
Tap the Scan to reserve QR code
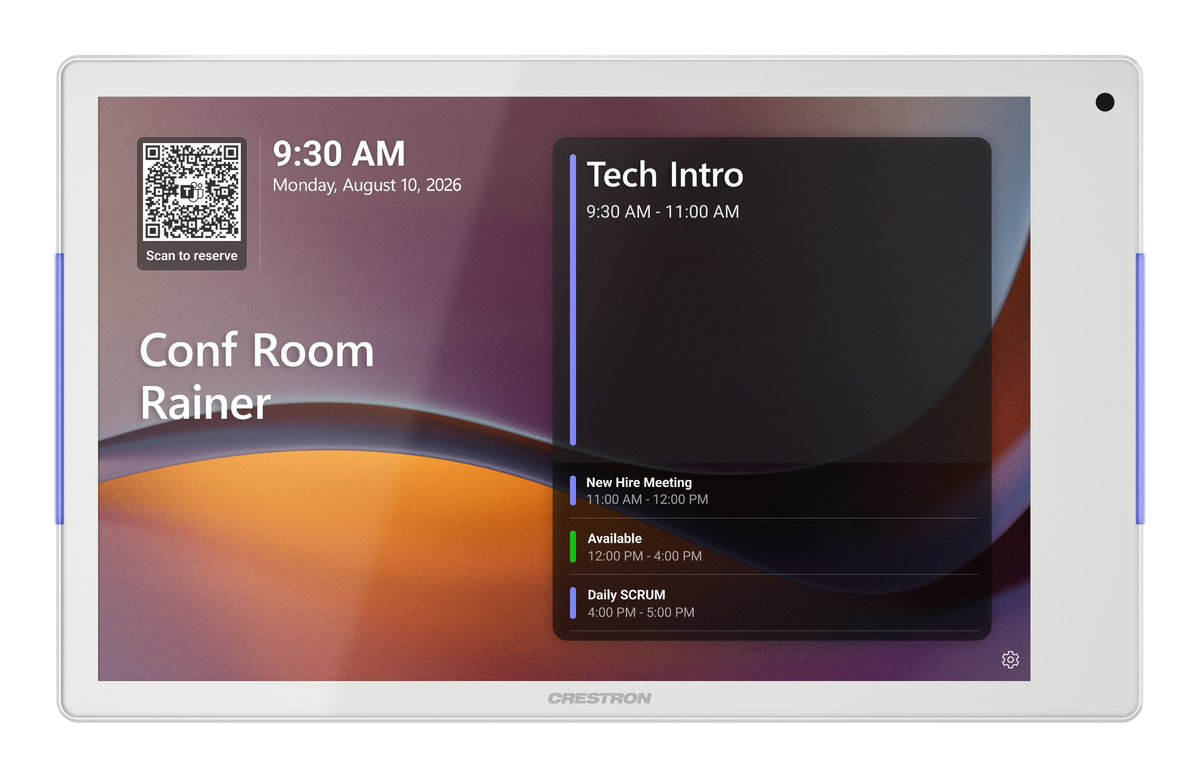tap(192, 191)
